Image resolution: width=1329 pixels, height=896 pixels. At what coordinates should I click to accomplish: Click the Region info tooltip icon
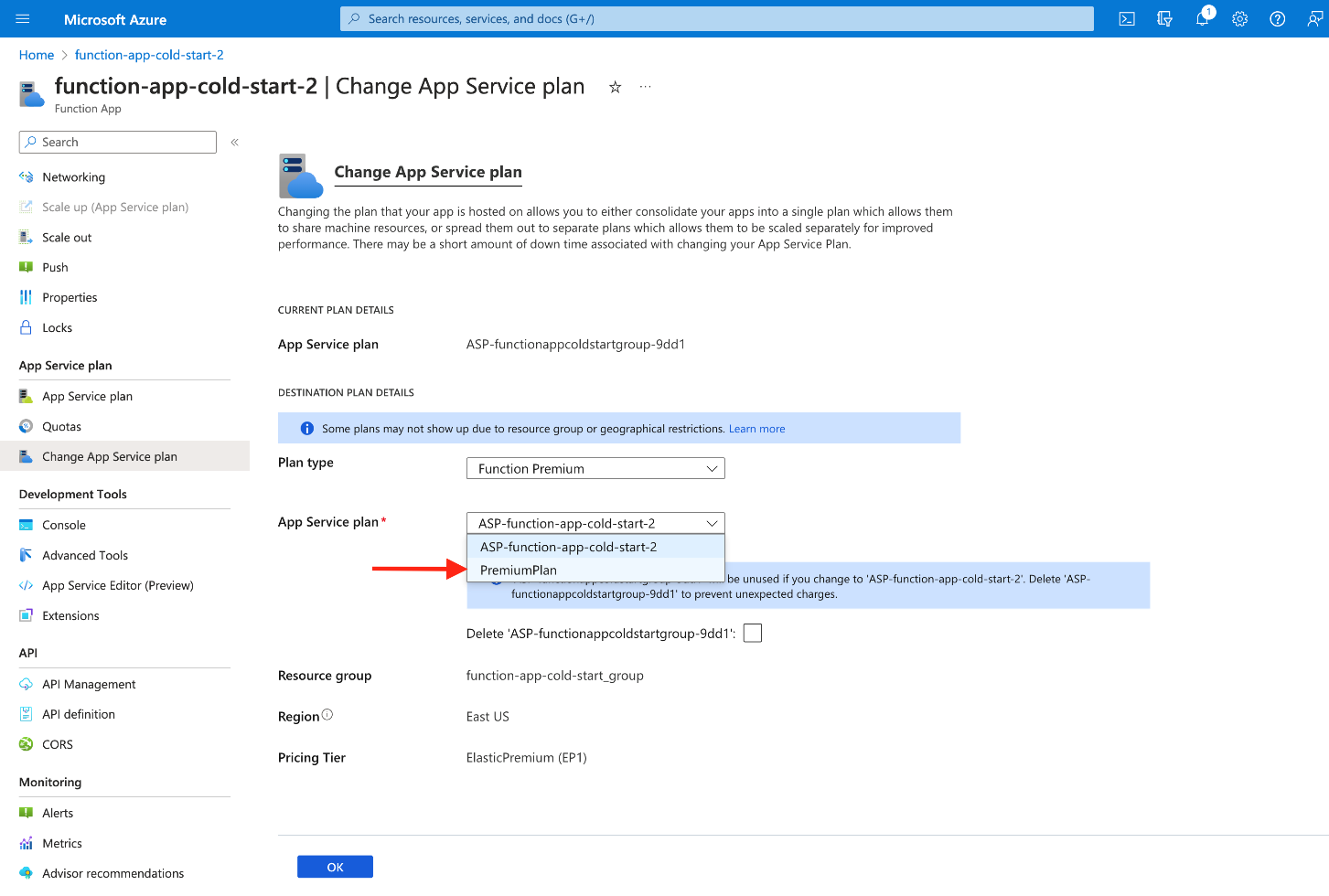[x=327, y=713]
